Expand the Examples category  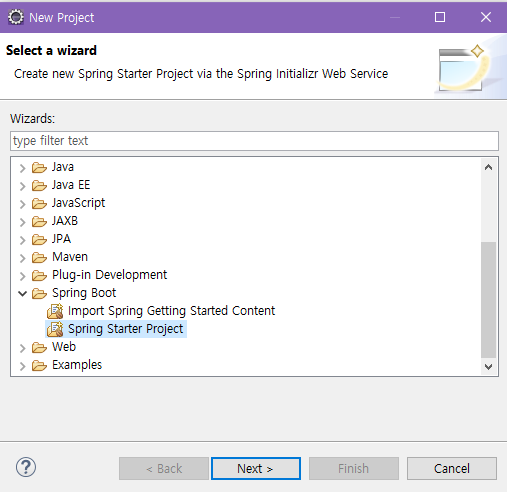pyautogui.click(x=22, y=366)
